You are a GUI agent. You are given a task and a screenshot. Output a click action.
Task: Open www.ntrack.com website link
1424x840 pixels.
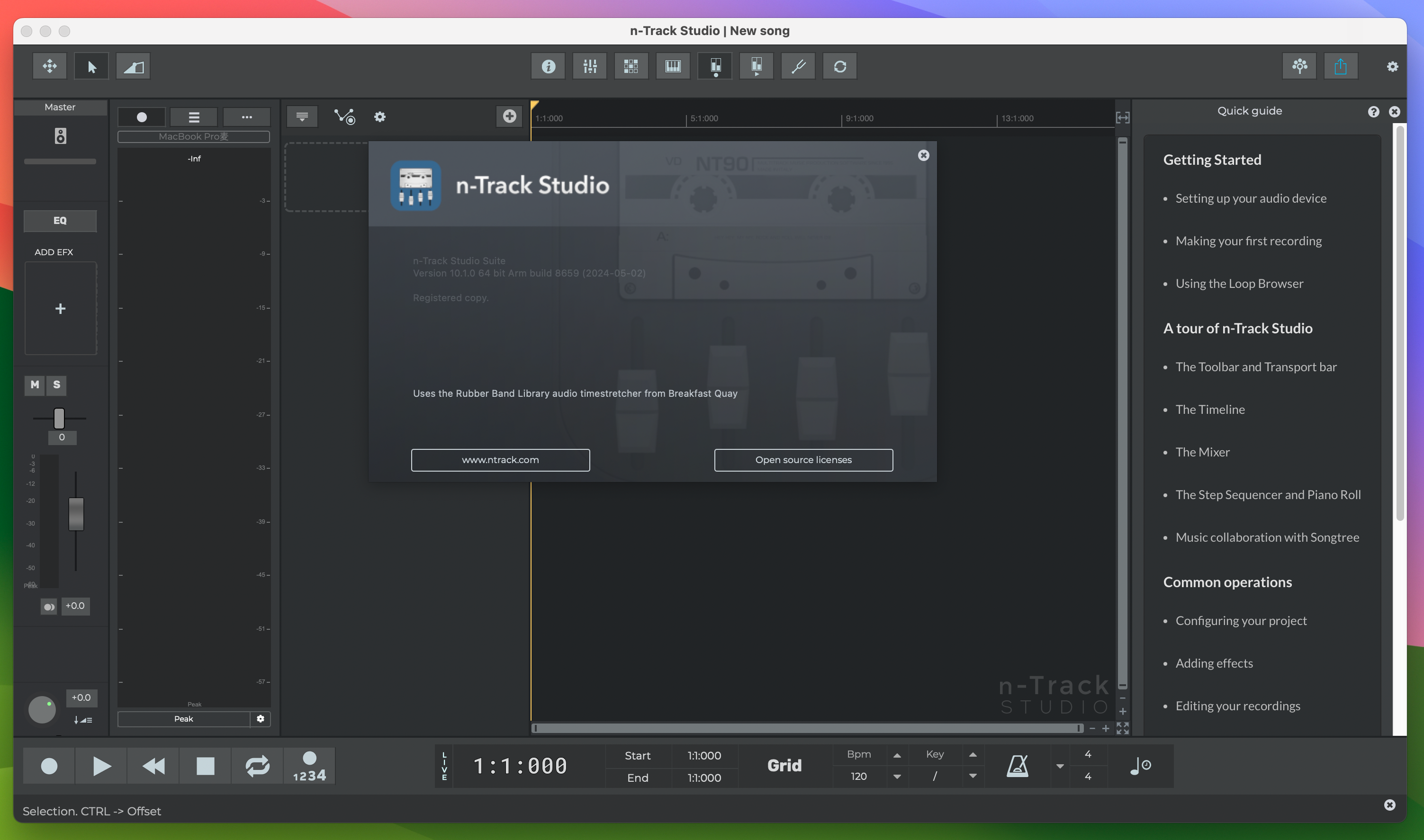pos(500,459)
